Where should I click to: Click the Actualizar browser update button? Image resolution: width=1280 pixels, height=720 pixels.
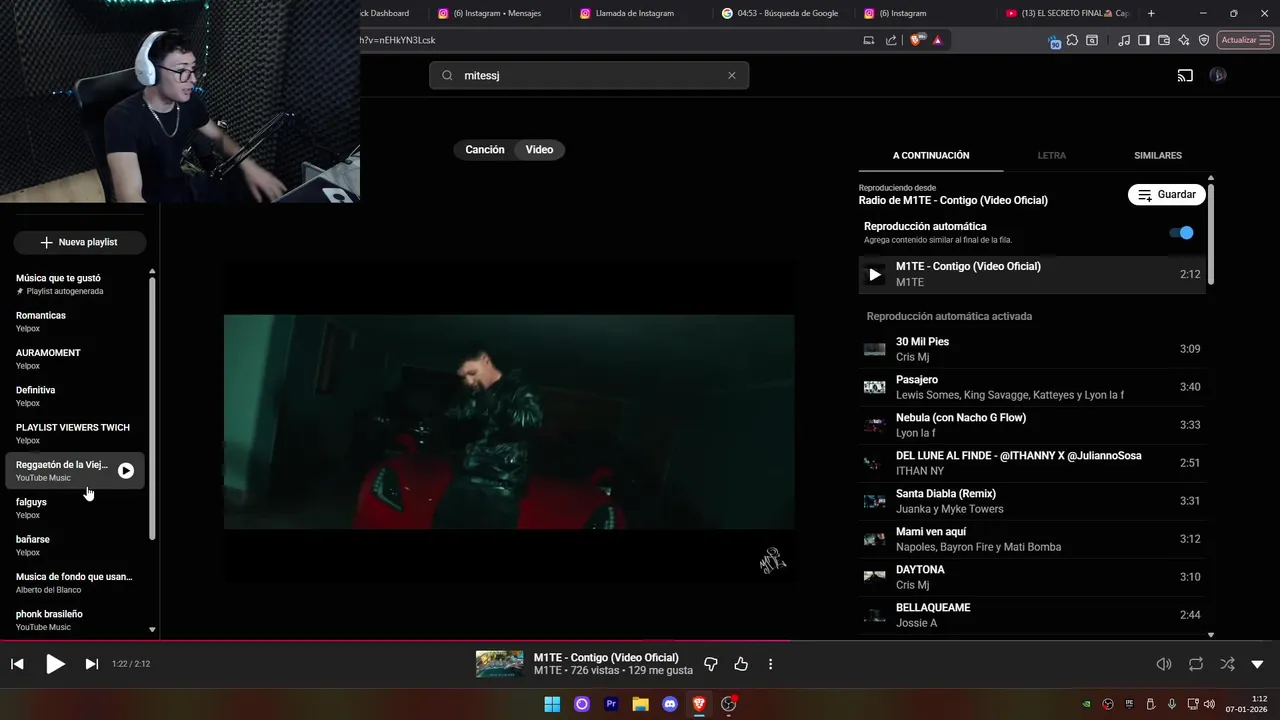point(1246,40)
